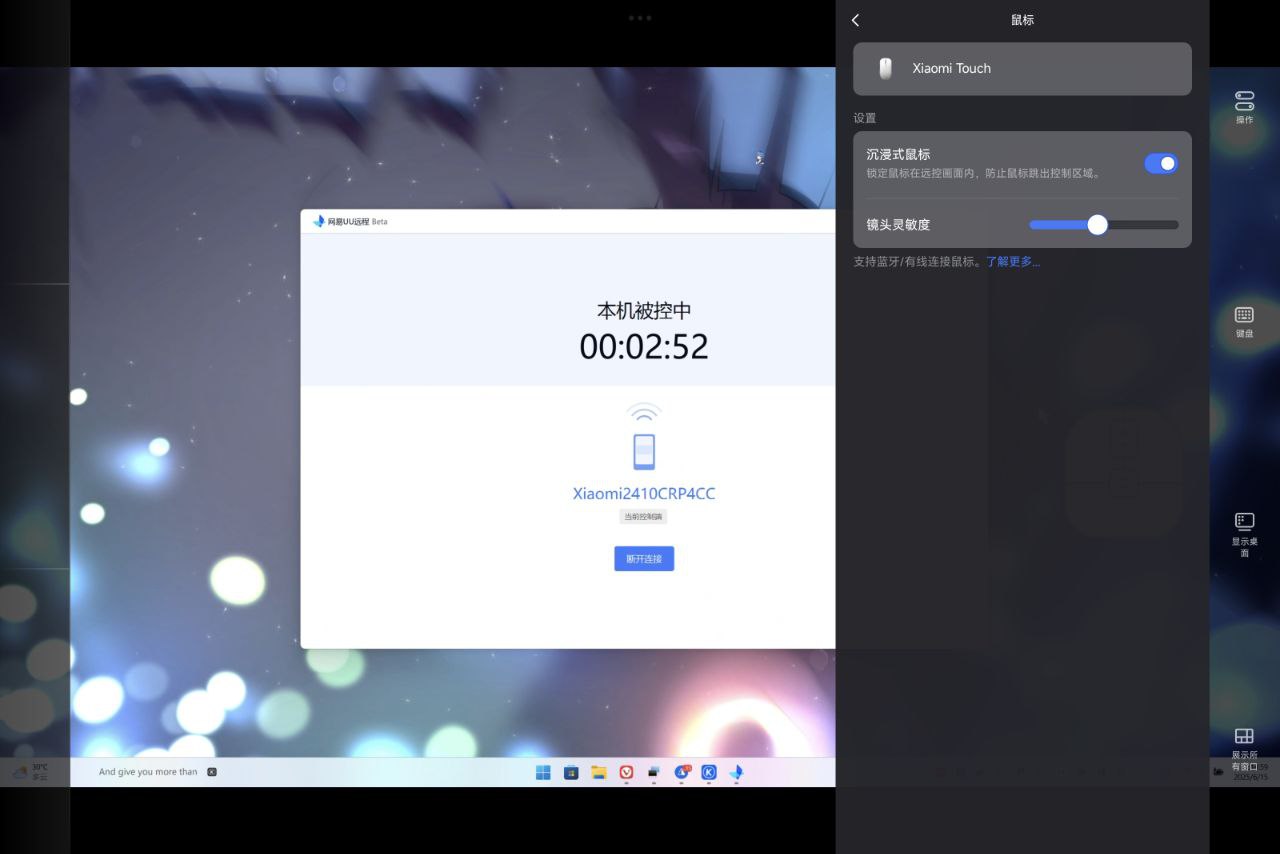Click the 00:02:52 session timer
The height and width of the screenshot is (854, 1280).
[x=644, y=346]
